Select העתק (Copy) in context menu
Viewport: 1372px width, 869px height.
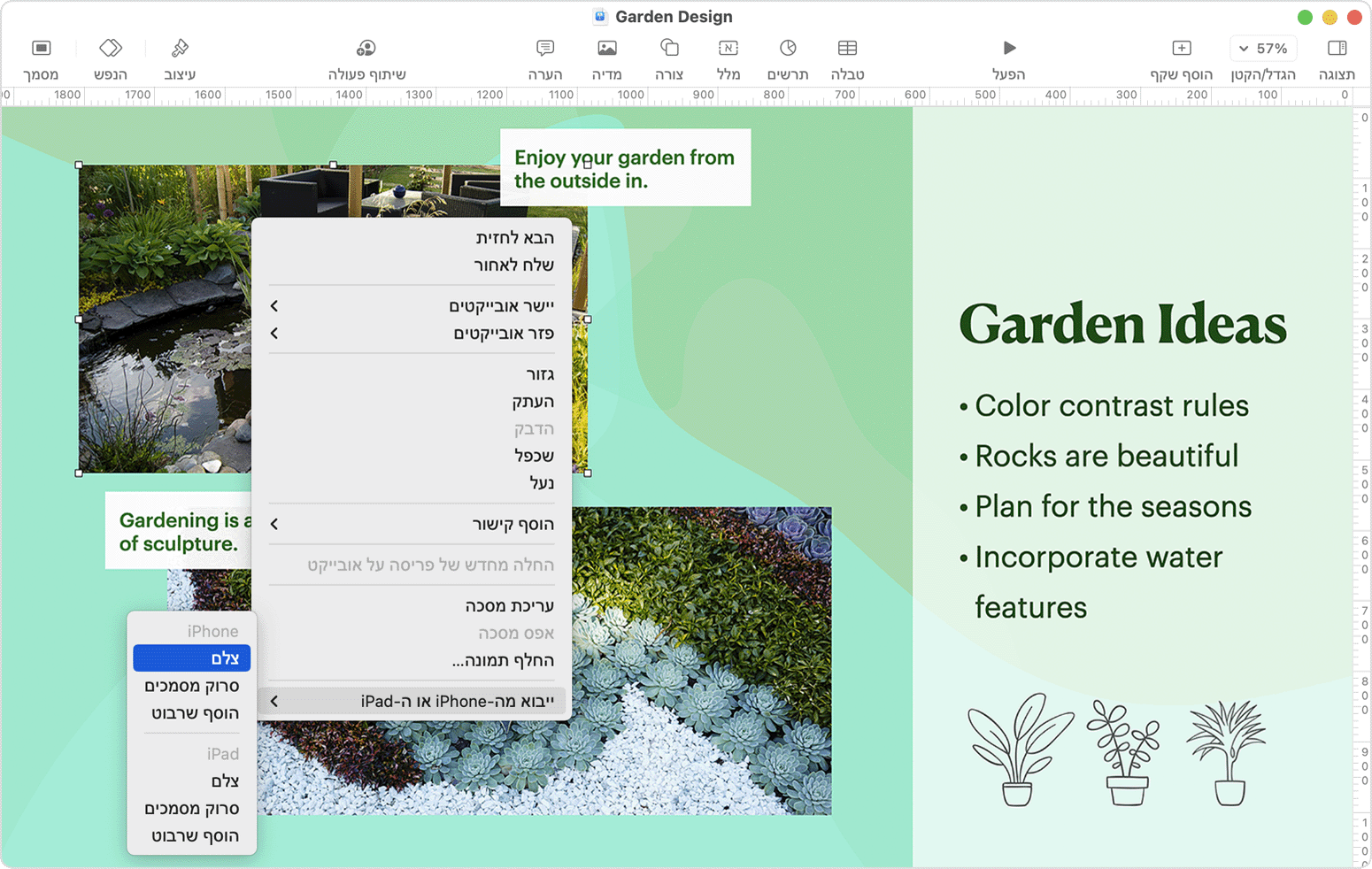coord(412,401)
